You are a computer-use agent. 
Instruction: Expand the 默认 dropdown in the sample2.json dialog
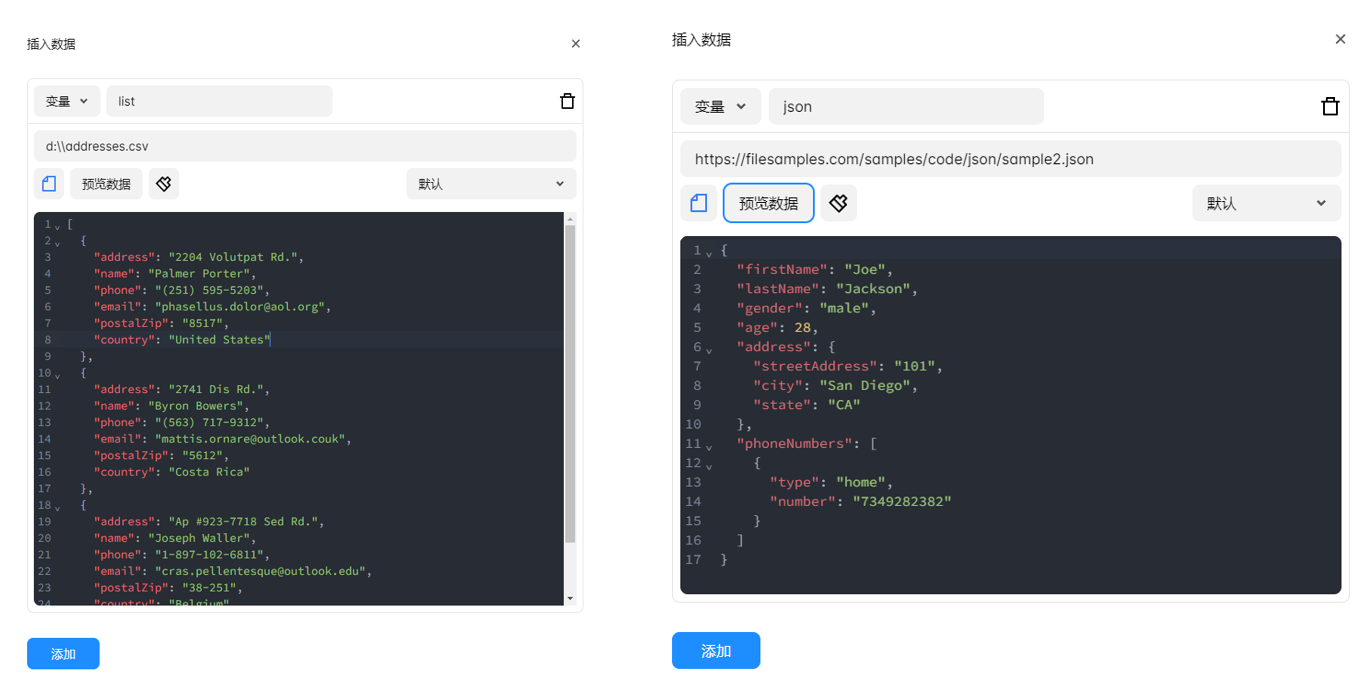tap(1265, 203)
